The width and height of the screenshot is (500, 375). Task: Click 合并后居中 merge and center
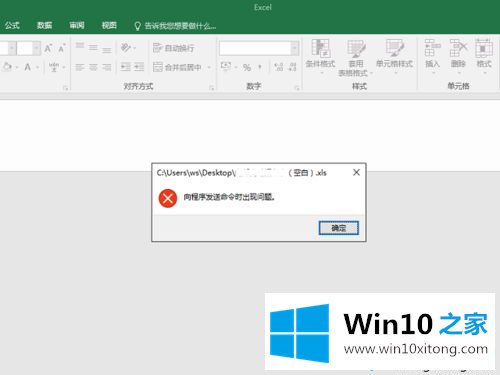(x=177, y=67)
